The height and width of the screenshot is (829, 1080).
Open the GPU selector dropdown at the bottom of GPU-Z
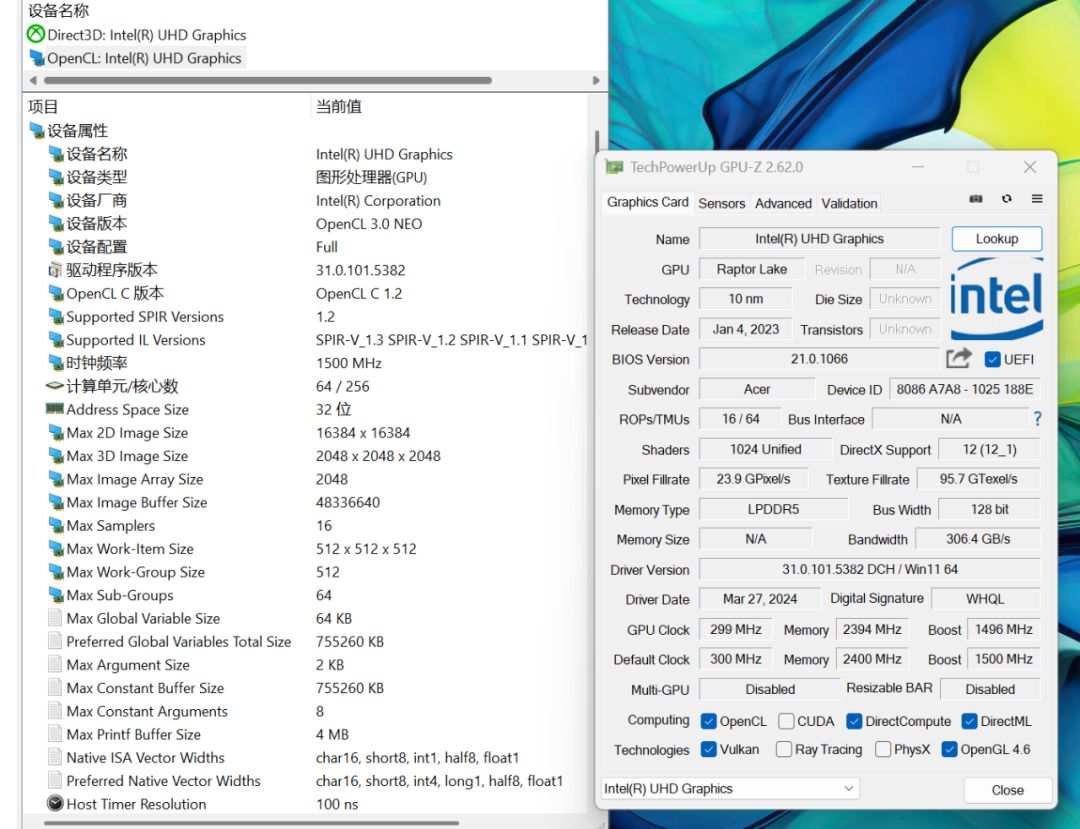point(730,788)
